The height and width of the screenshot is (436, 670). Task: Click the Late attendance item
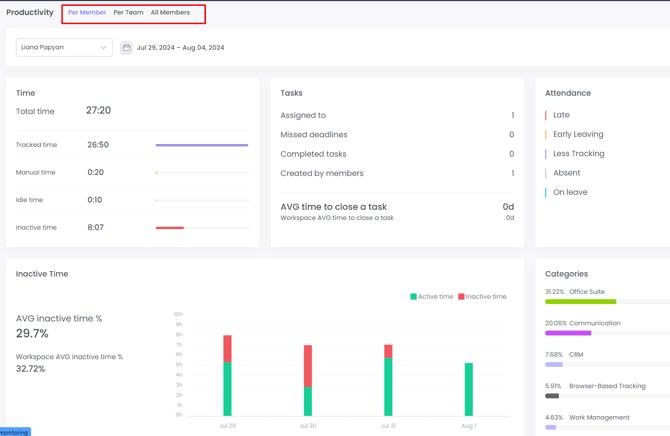point(561,115)
